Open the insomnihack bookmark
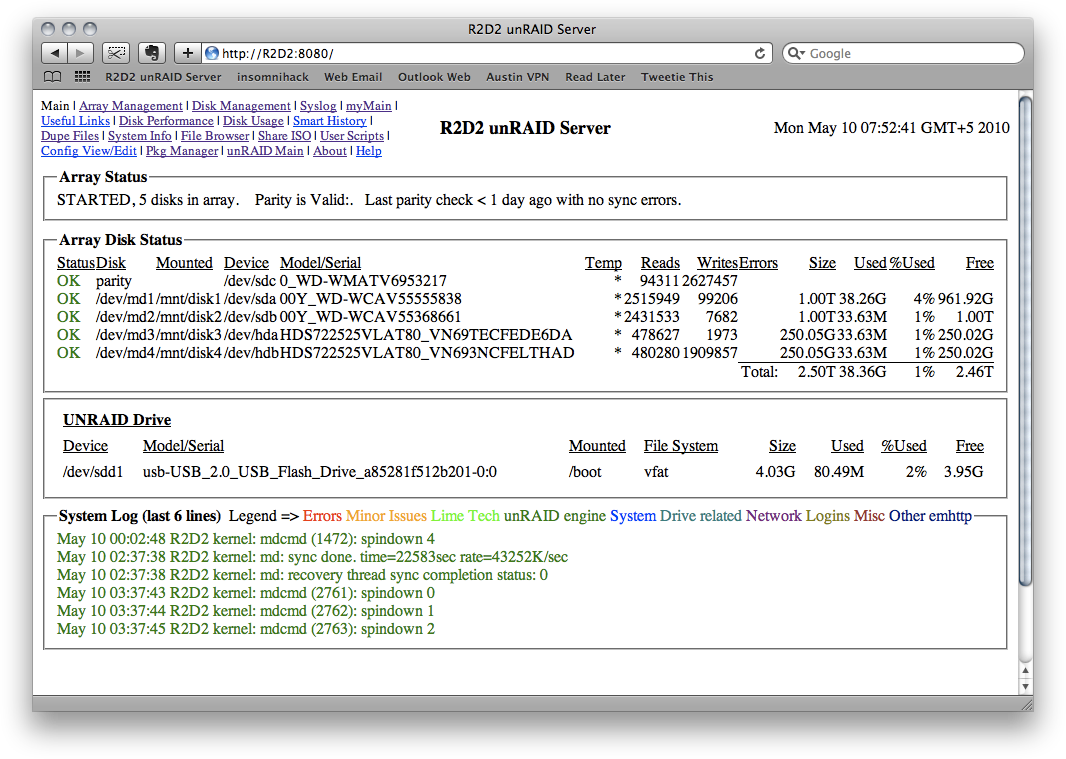 (273, 77)
